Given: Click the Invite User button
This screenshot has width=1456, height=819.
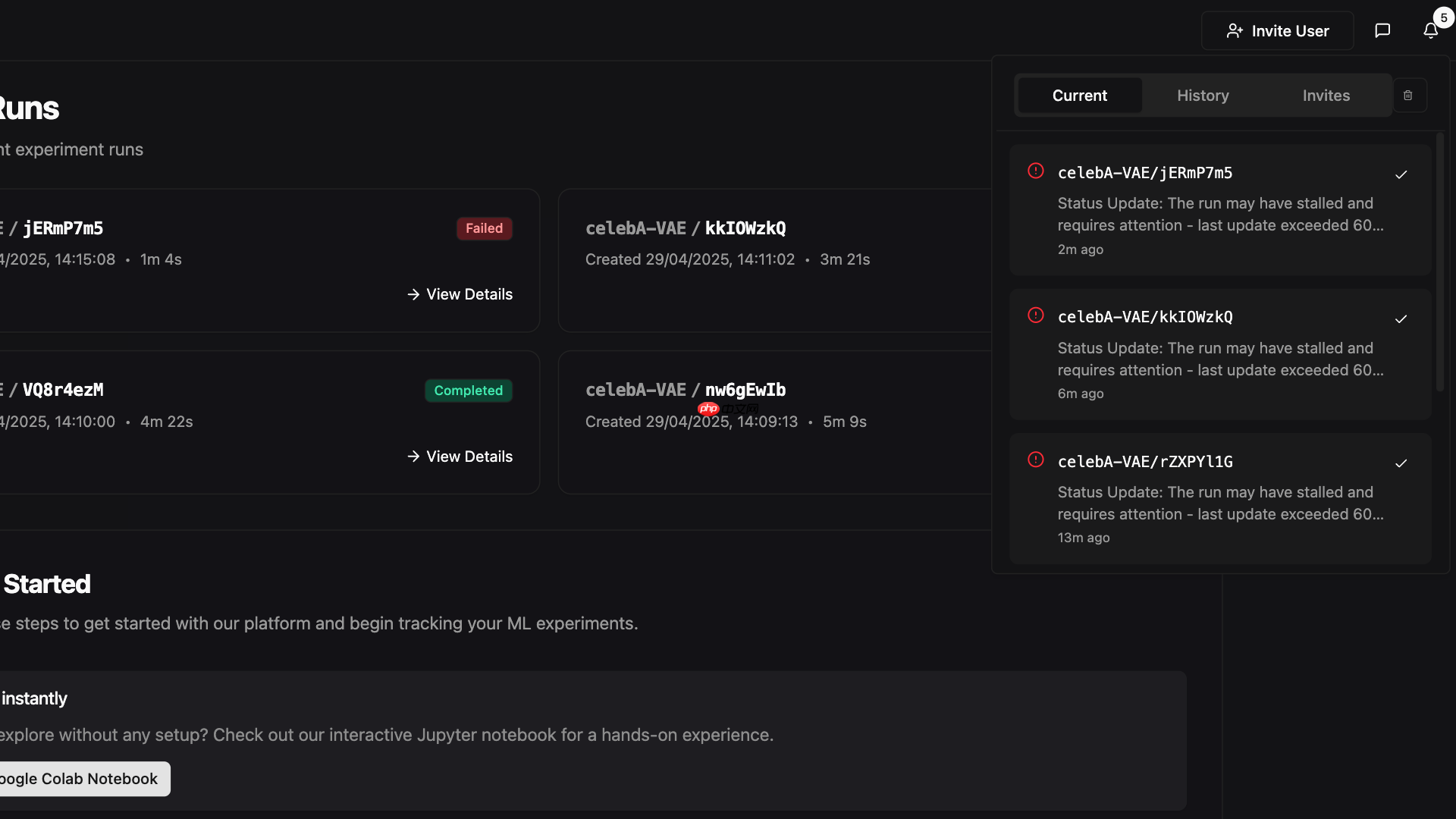Looking at the screenshot, I should (1277, 30).
